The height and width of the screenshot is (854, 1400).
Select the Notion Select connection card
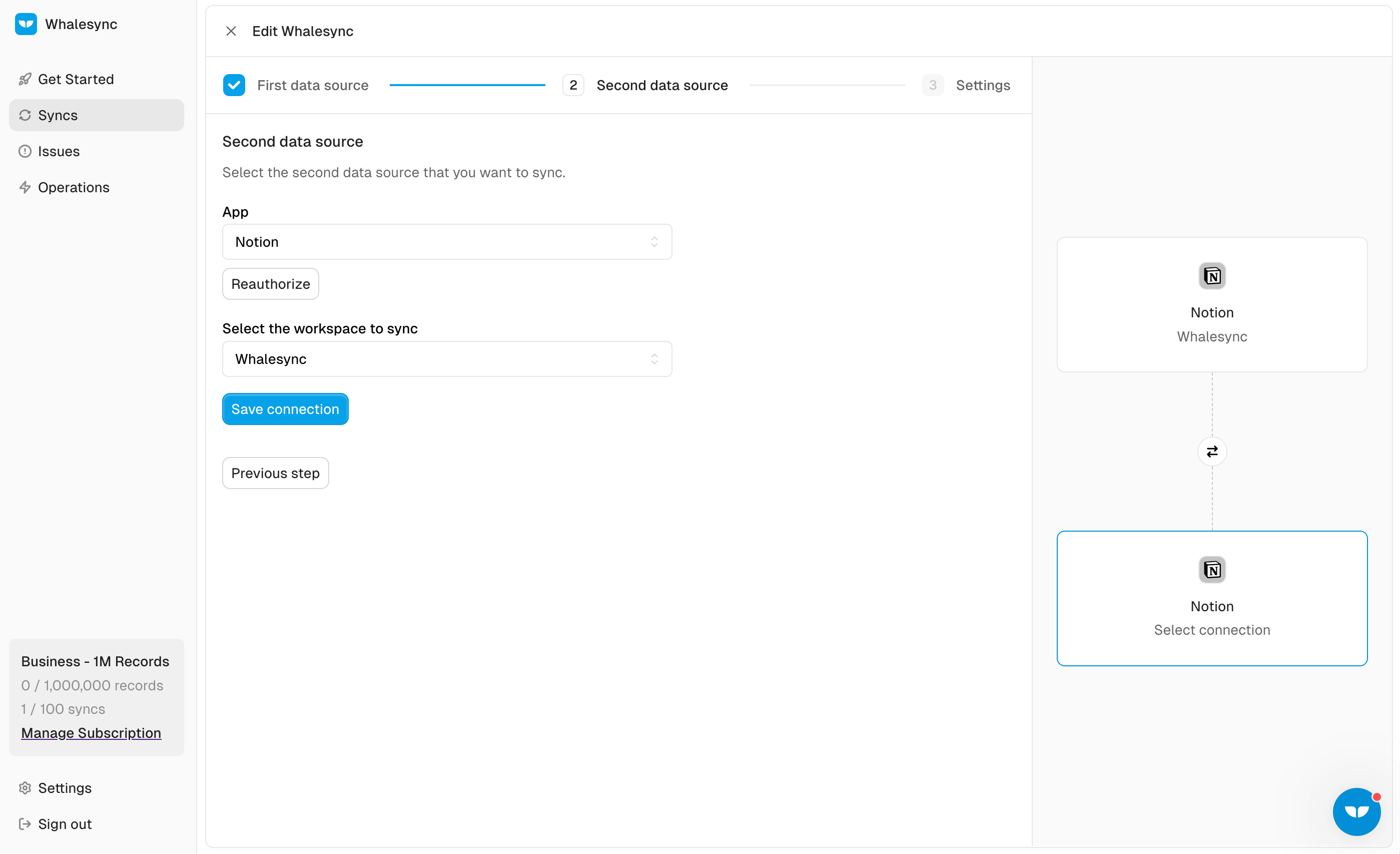(x=1212, y=598)
